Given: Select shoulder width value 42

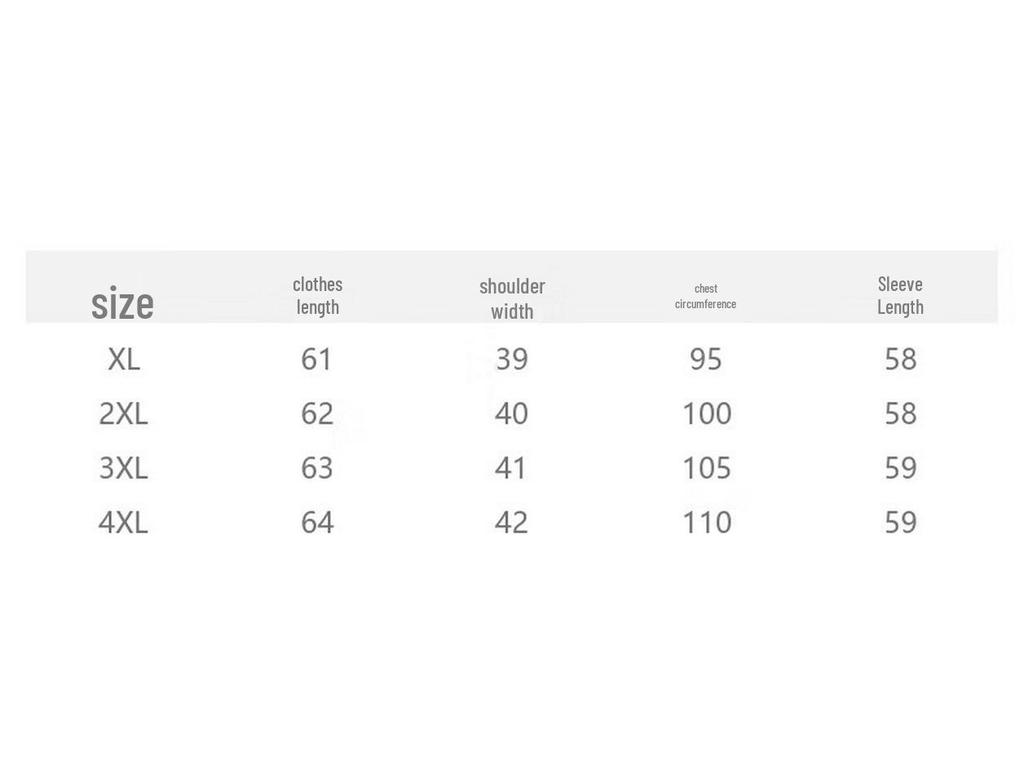Looking at the screenshot, I should (x=512, y=522).
